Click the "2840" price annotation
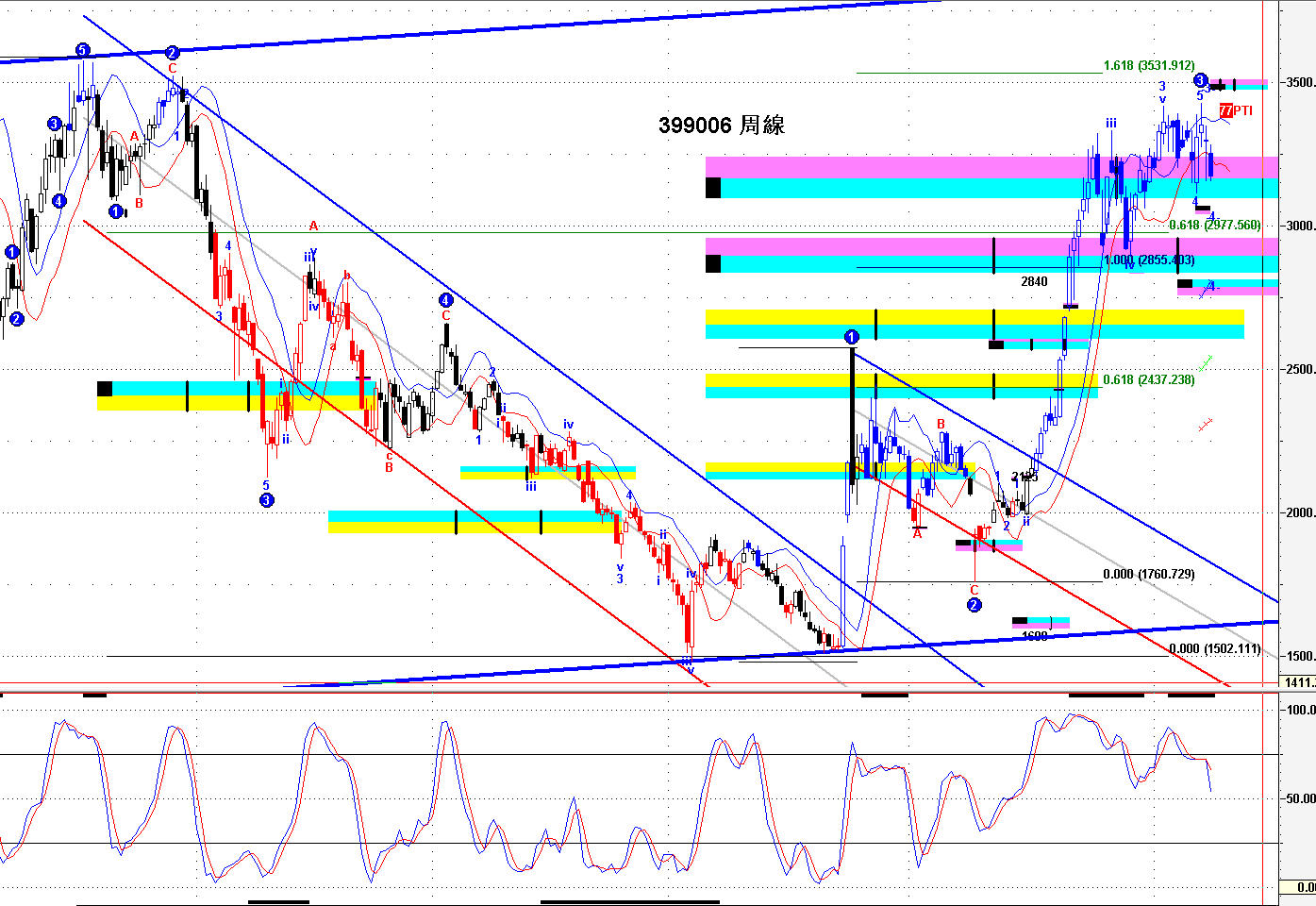 click(x=1034, y=281)
